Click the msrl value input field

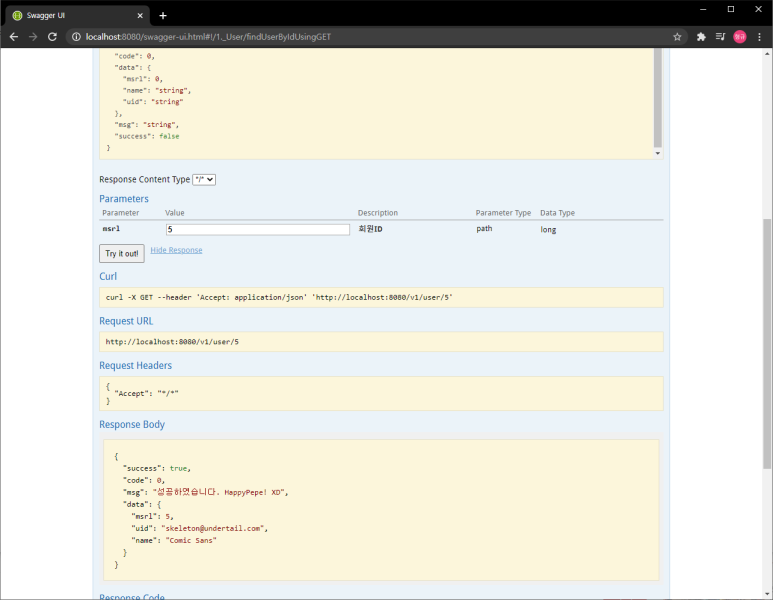pos(258,229)
